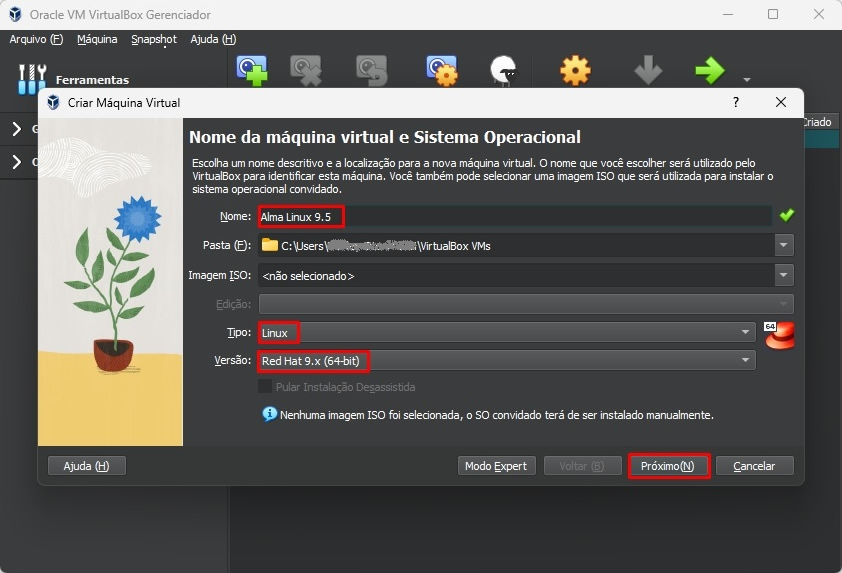Open the Máquina menu
This screenshot has height=573, width=842.
pyautogui.click(x=97, y=39)
